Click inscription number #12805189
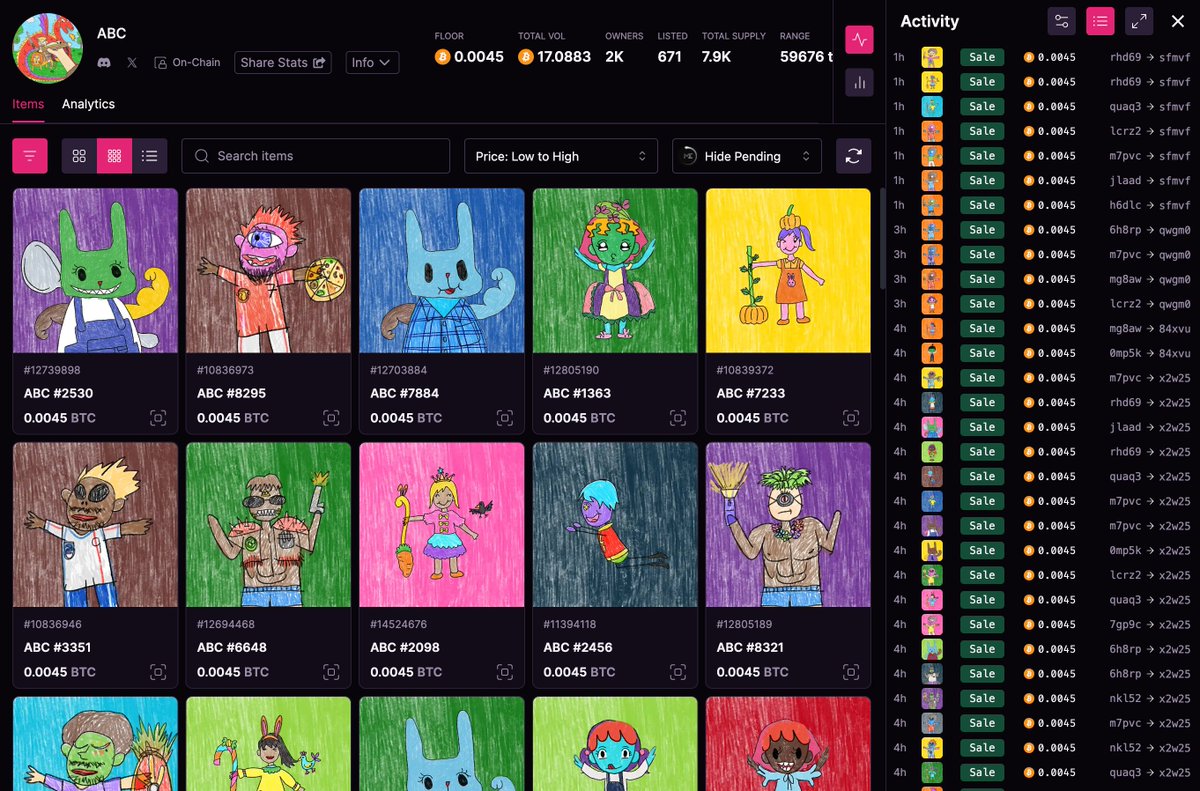Image resolution: width=1200 pixels, height=791 pixels. point(743,624)
